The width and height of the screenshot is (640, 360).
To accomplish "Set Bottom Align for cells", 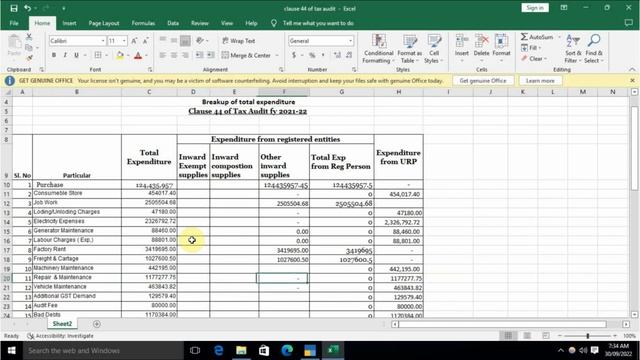I will tap(185, 40).
